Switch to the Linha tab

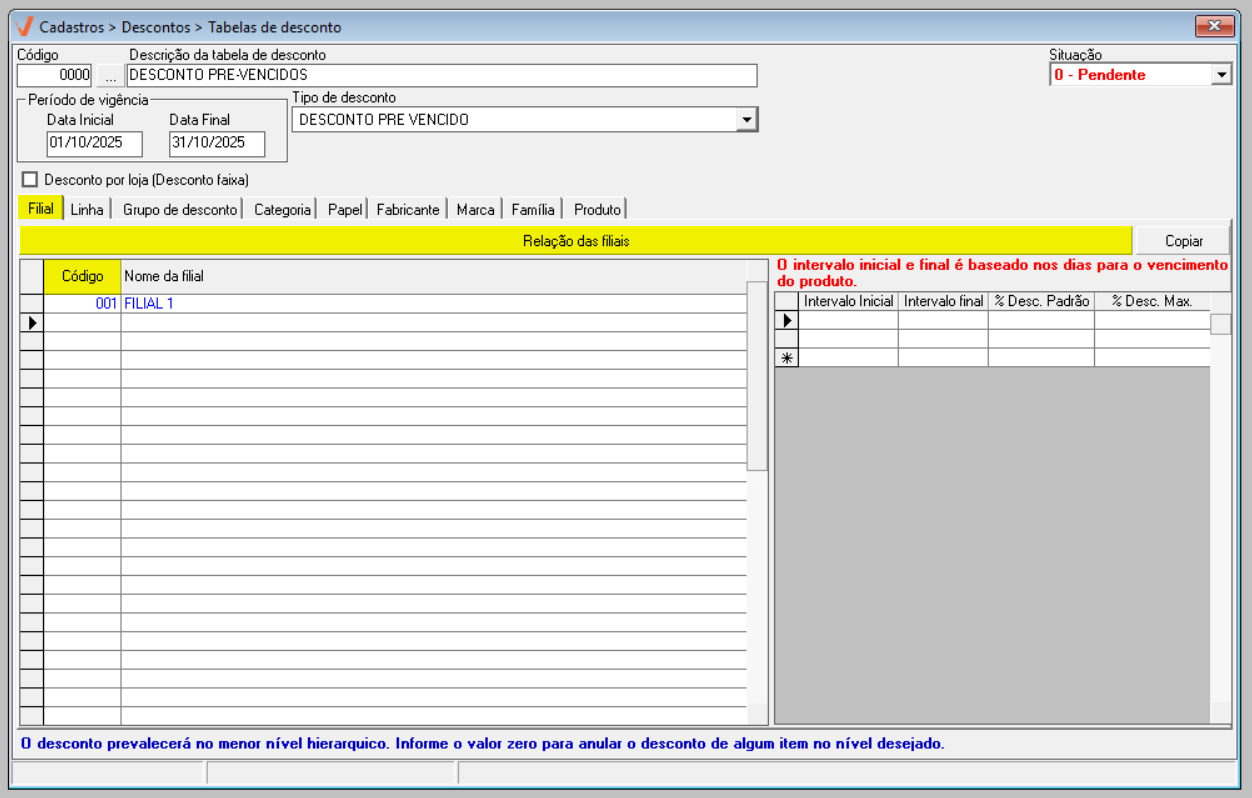(x=87, y=209)
